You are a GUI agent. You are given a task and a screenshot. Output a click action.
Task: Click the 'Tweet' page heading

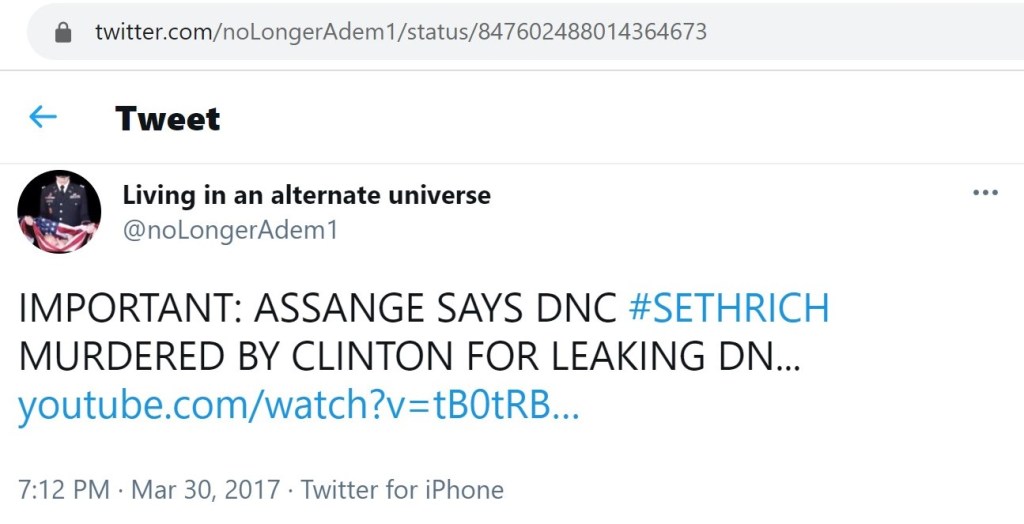tap(168, 119)
